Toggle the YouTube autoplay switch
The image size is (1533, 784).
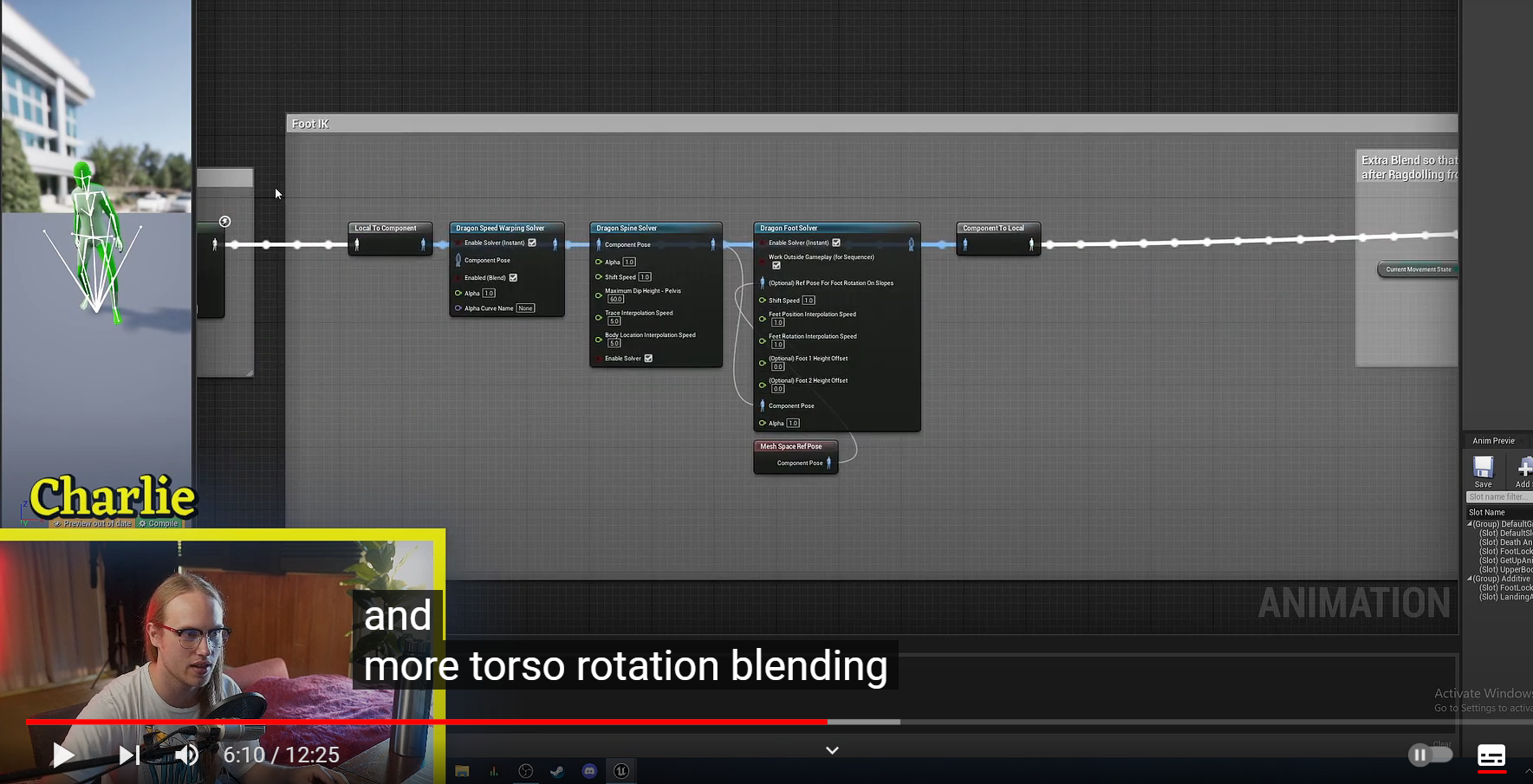[1430, 755]
